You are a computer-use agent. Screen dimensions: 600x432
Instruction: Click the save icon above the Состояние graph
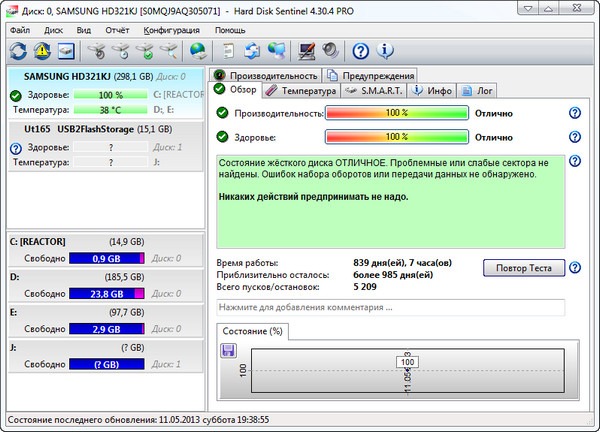[x=228, y=350]
